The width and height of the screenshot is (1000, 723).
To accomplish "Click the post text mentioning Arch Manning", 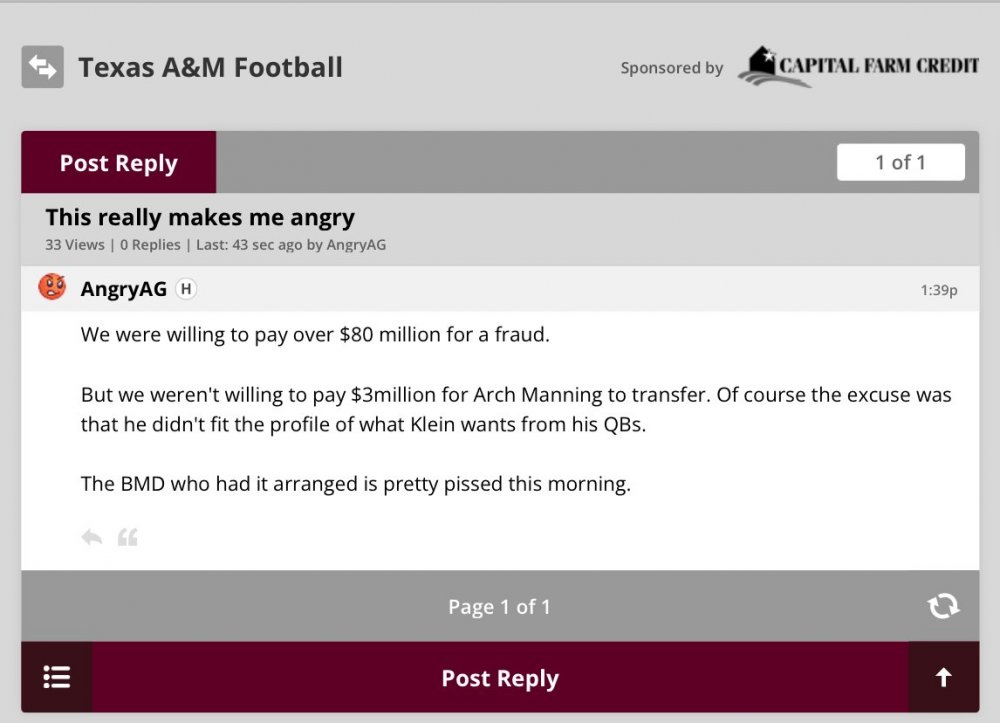I will (515, 409).
